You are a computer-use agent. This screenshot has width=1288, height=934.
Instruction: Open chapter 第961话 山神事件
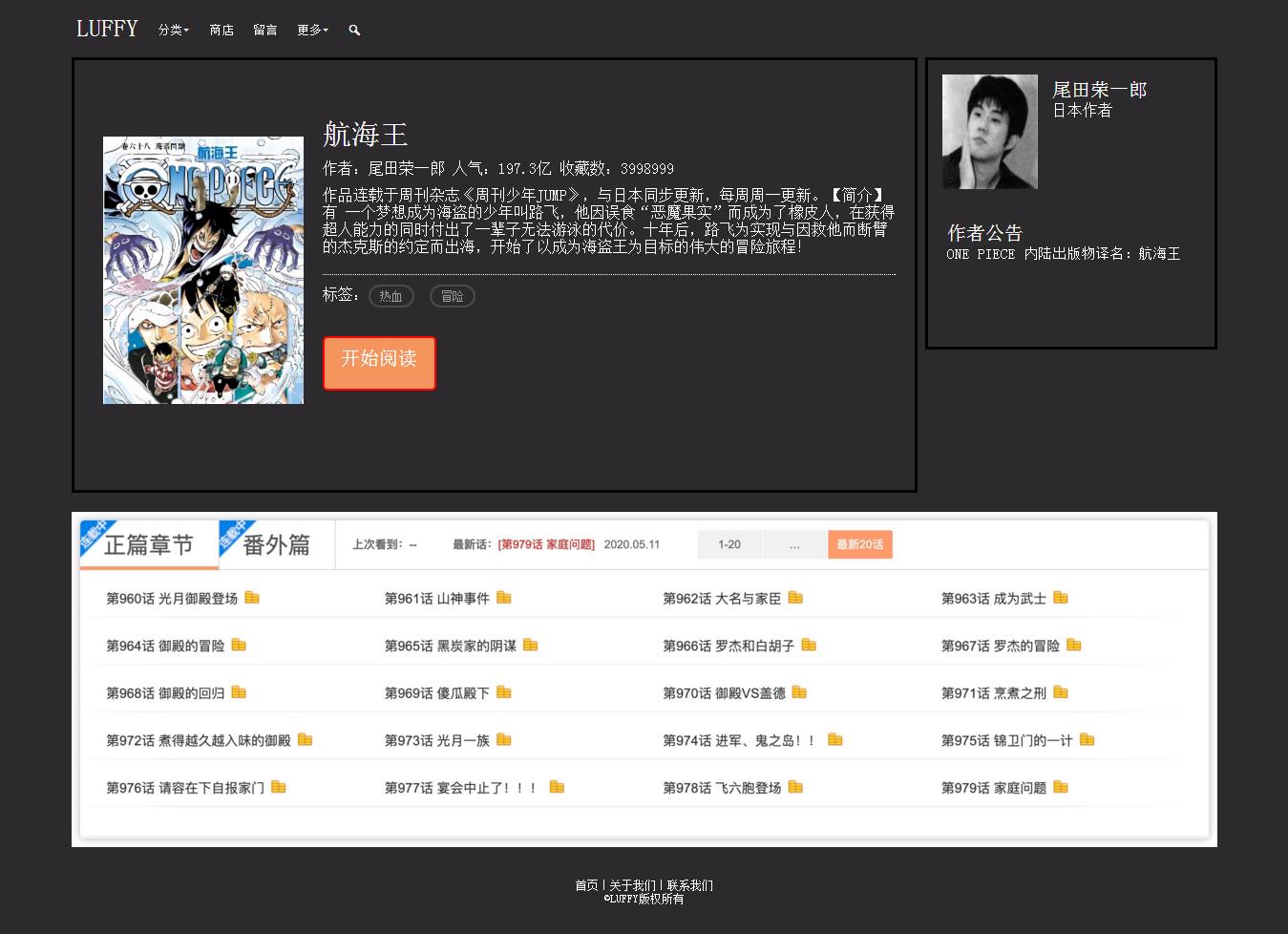point(437,599)
